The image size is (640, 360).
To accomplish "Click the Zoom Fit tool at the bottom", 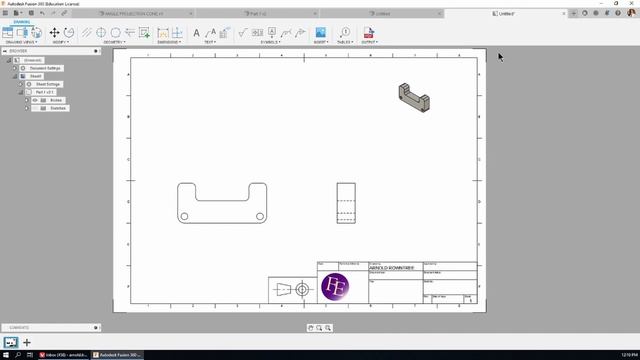I will click(x=328, y=328).
